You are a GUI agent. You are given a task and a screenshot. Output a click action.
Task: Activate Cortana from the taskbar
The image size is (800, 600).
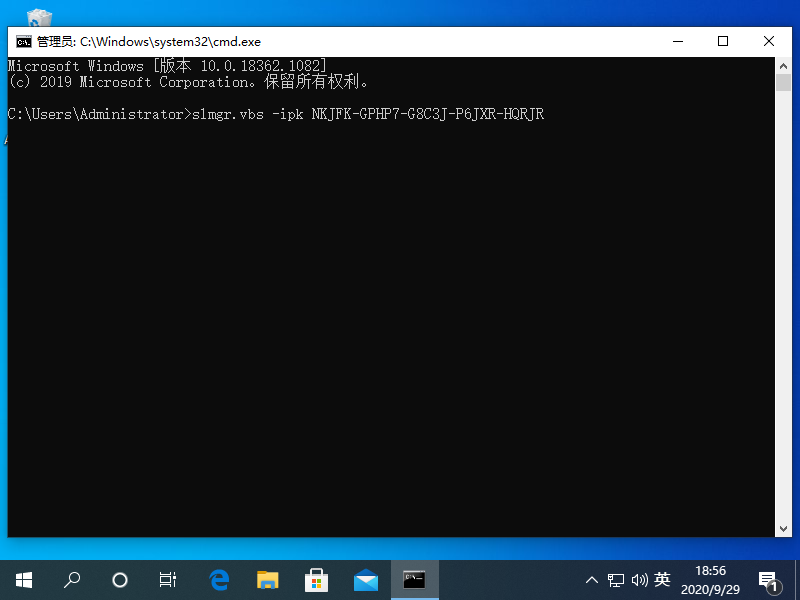pos(119,580)
